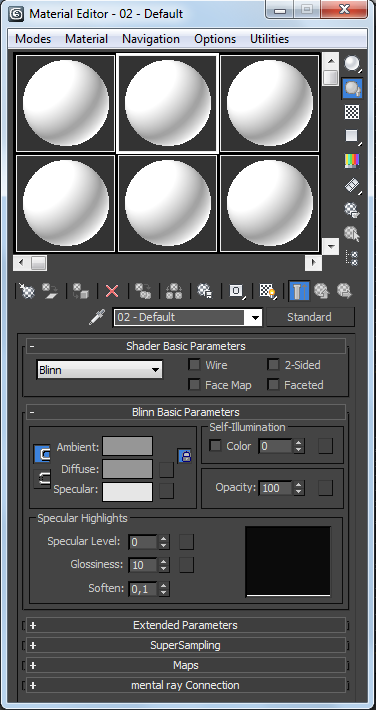
Task: Open Material Editor Options icon
Action: [352, 209]
